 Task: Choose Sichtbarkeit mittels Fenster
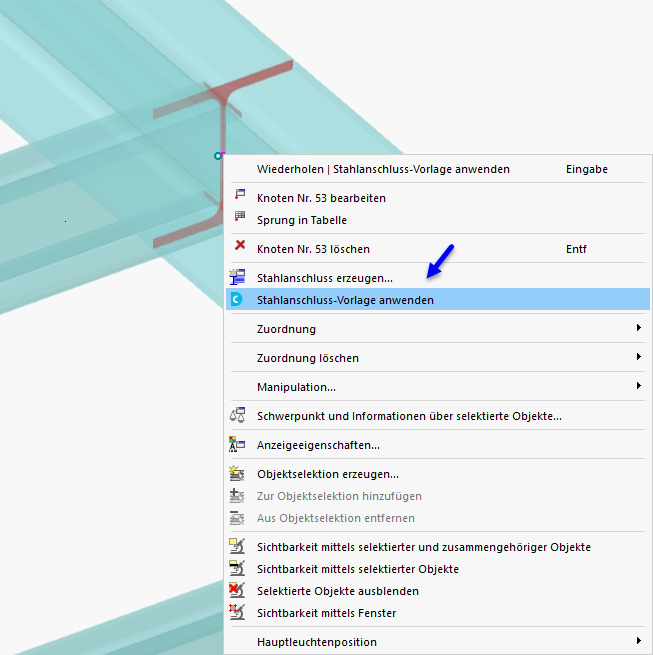(x=438, y=613)
